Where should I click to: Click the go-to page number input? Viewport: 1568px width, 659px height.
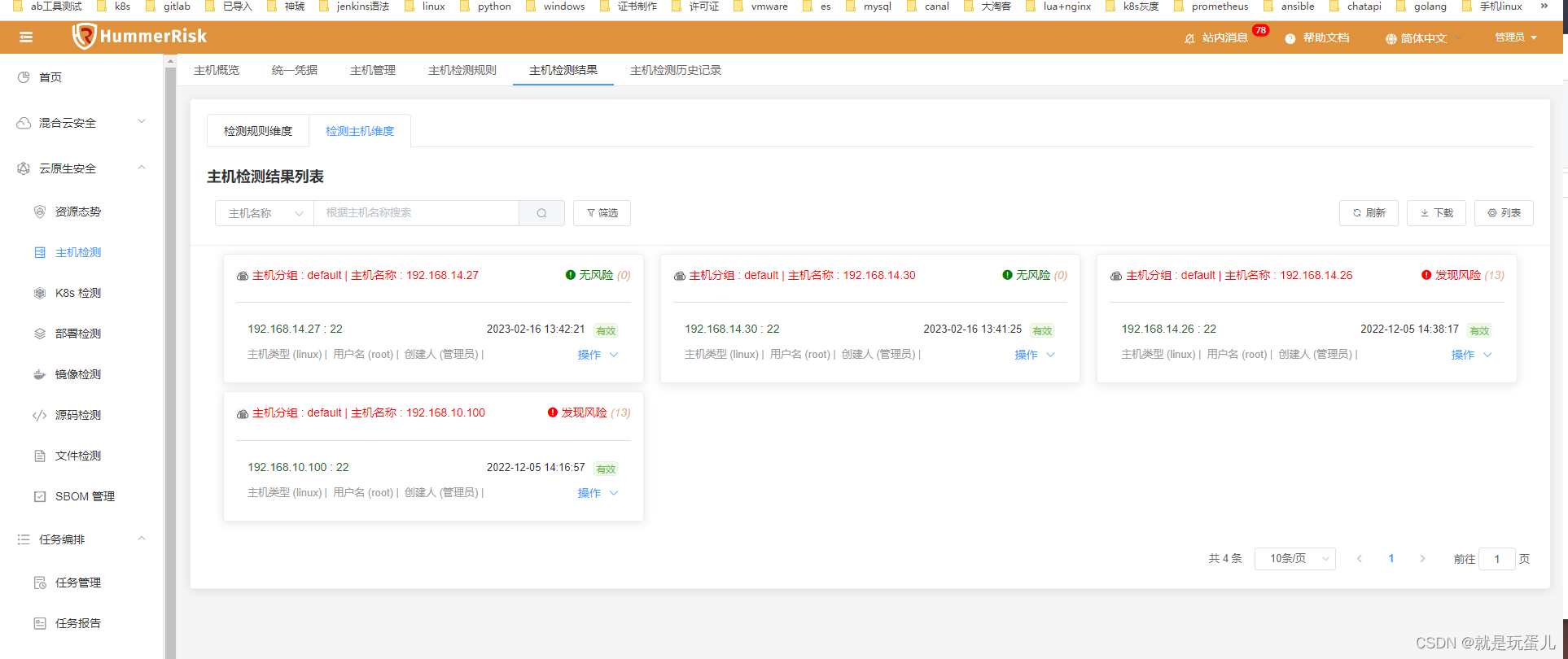tap(1497, 559)
